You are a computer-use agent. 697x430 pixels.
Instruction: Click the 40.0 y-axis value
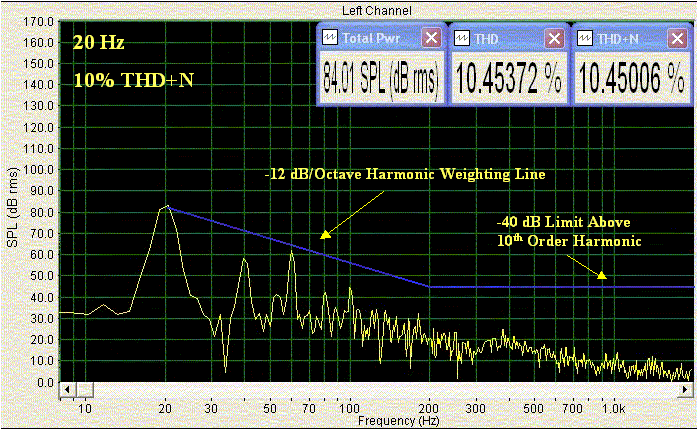[x=43, y=297]
